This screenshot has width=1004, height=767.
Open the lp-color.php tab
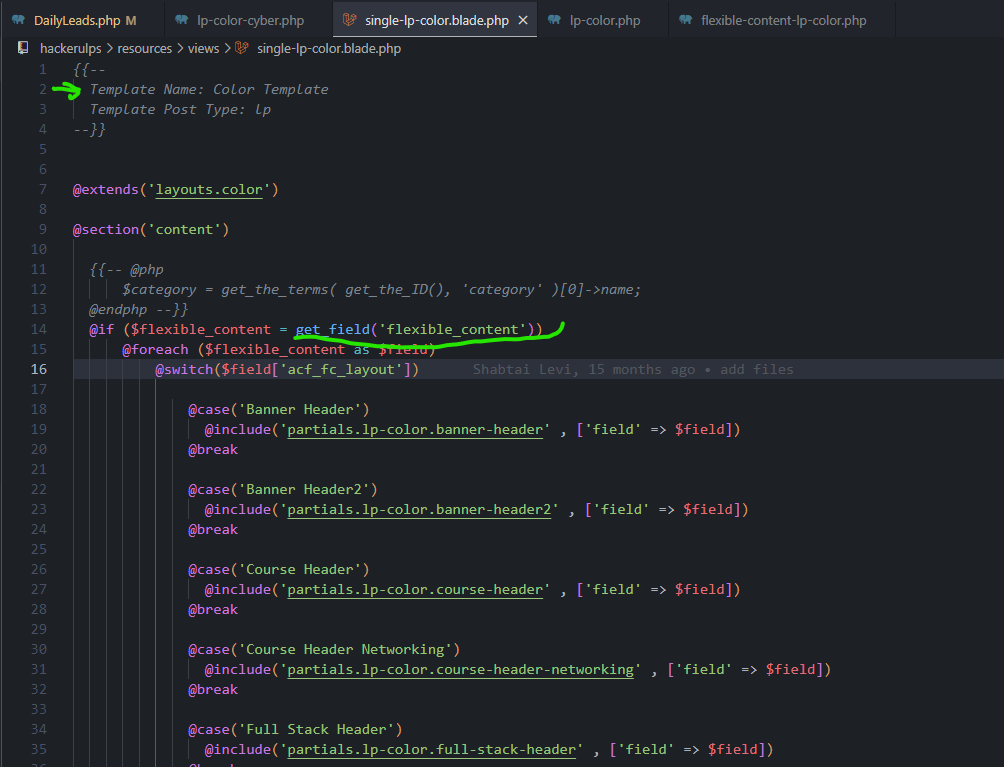click(604, 20)
